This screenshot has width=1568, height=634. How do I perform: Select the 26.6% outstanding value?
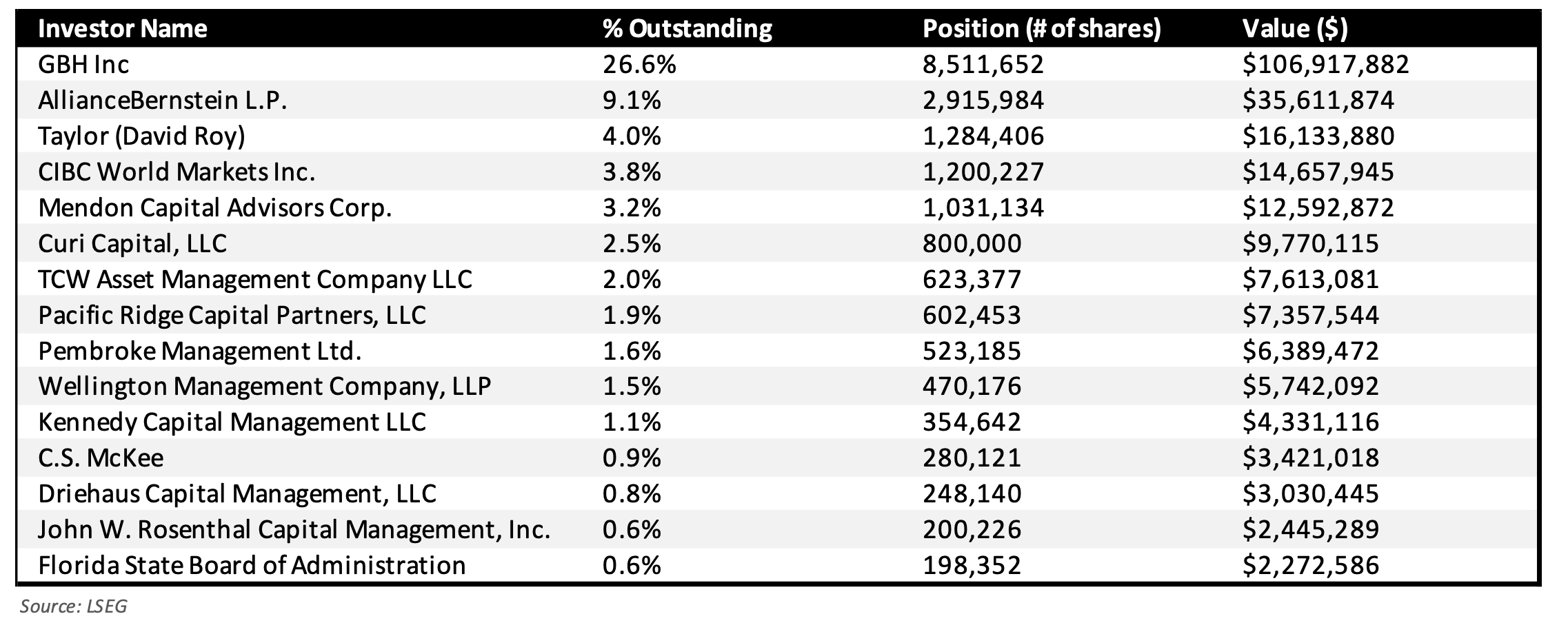[639, 64]
